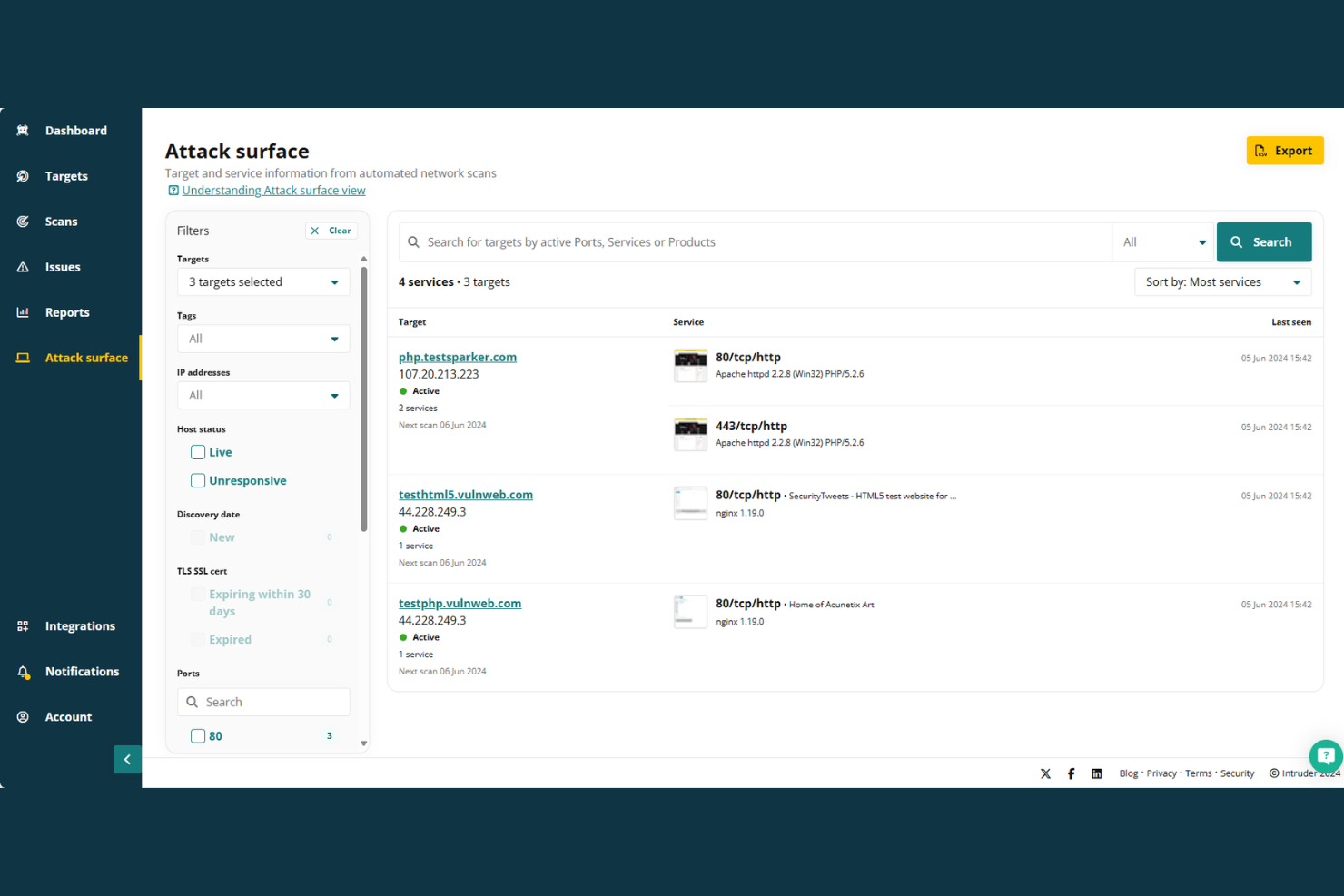Viewport: 1344px width, 896px height.
Task: Open the Privacy footer link
Action: (1161, 773)
